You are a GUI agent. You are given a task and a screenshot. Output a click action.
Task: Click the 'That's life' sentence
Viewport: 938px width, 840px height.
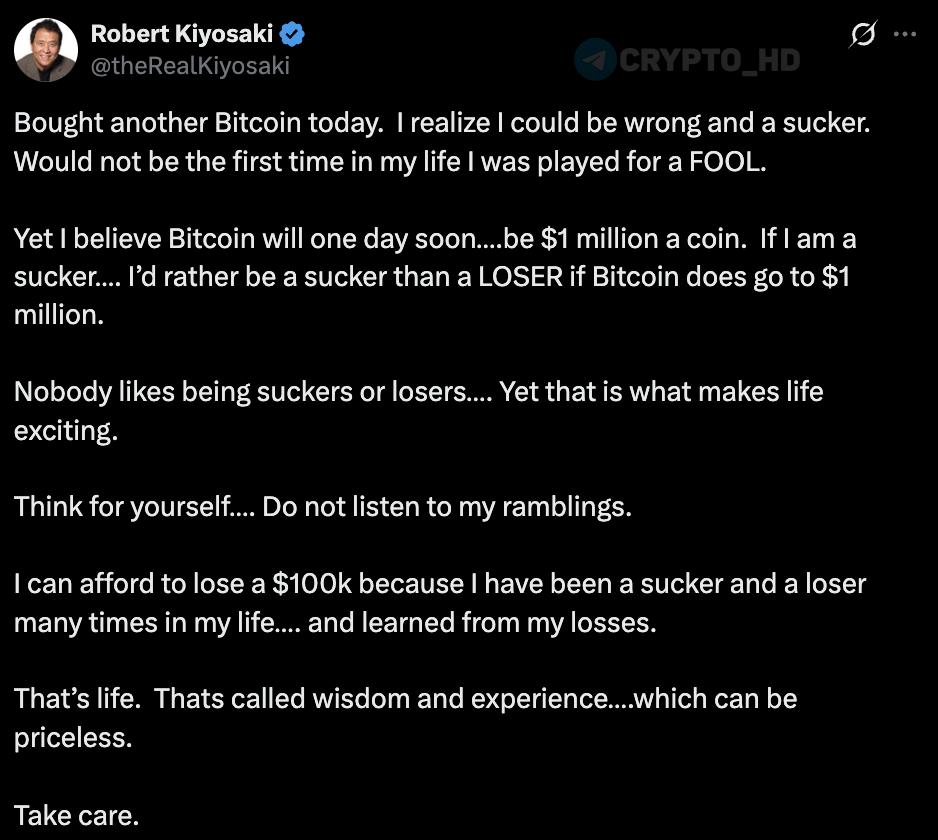[x=78, y=699]
